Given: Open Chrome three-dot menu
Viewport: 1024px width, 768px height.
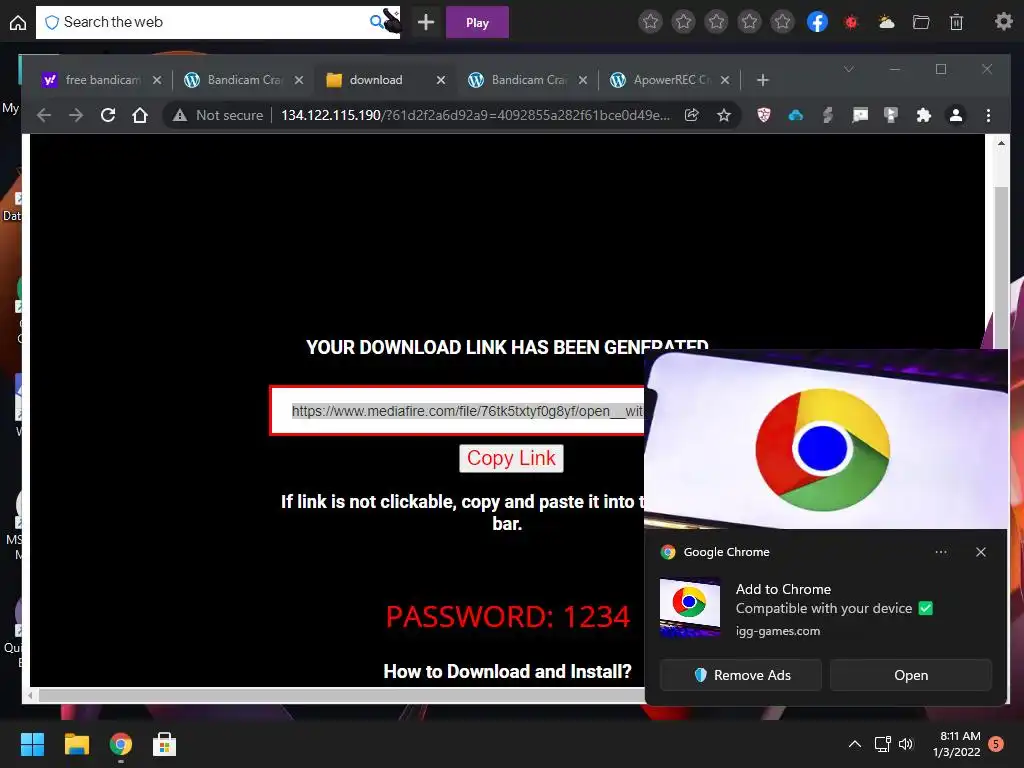Looking at the screenshot, I should (988, 116).
